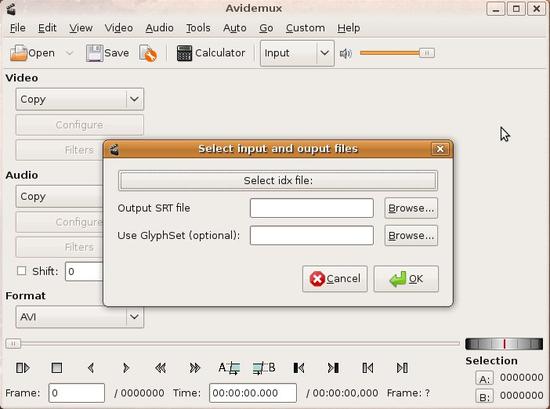This screenshot has width=550, height=409.
Task: Cancel the select files dialog
Action: tap(335, 279)
